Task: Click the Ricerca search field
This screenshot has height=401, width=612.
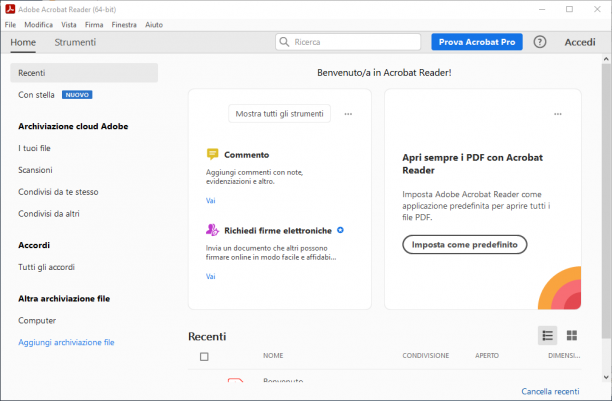Action: click(348, 42)
